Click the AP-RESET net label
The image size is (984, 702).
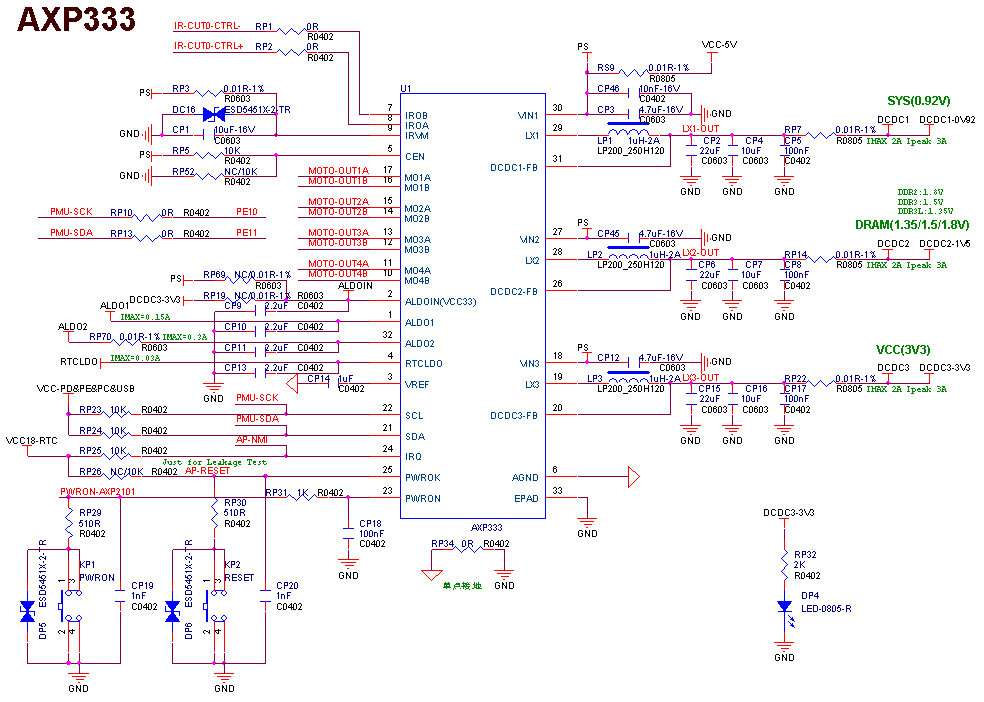(x=207, y=471)
